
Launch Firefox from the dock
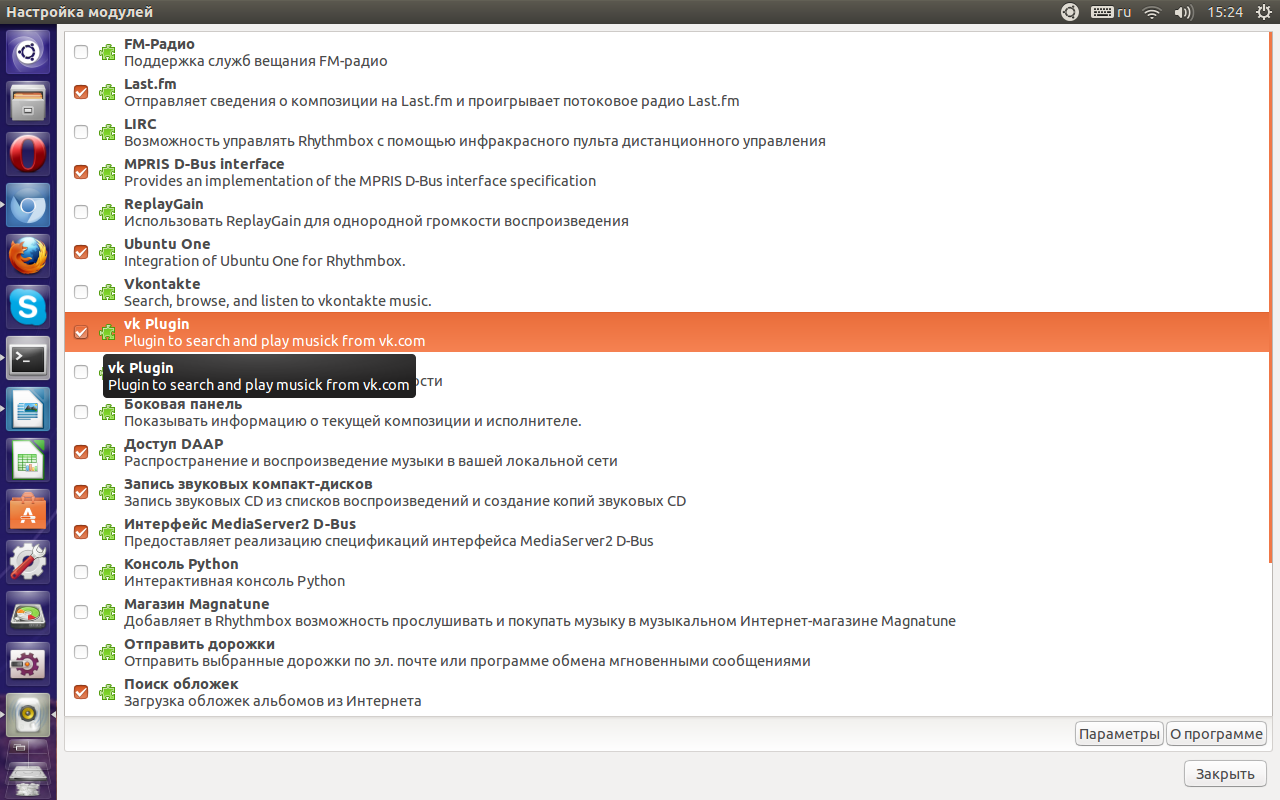28,255
